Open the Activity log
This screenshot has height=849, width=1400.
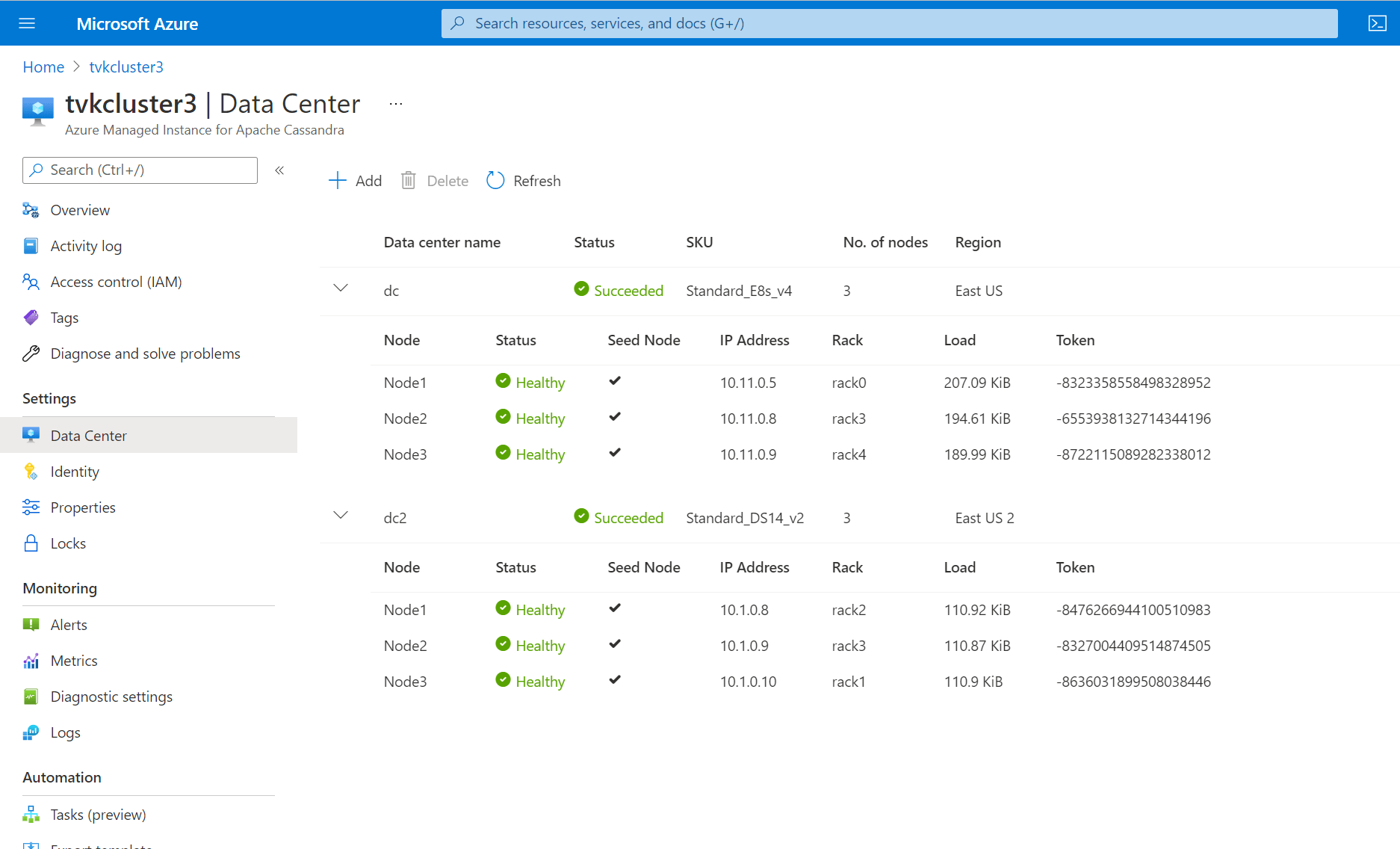click(86, 246)
